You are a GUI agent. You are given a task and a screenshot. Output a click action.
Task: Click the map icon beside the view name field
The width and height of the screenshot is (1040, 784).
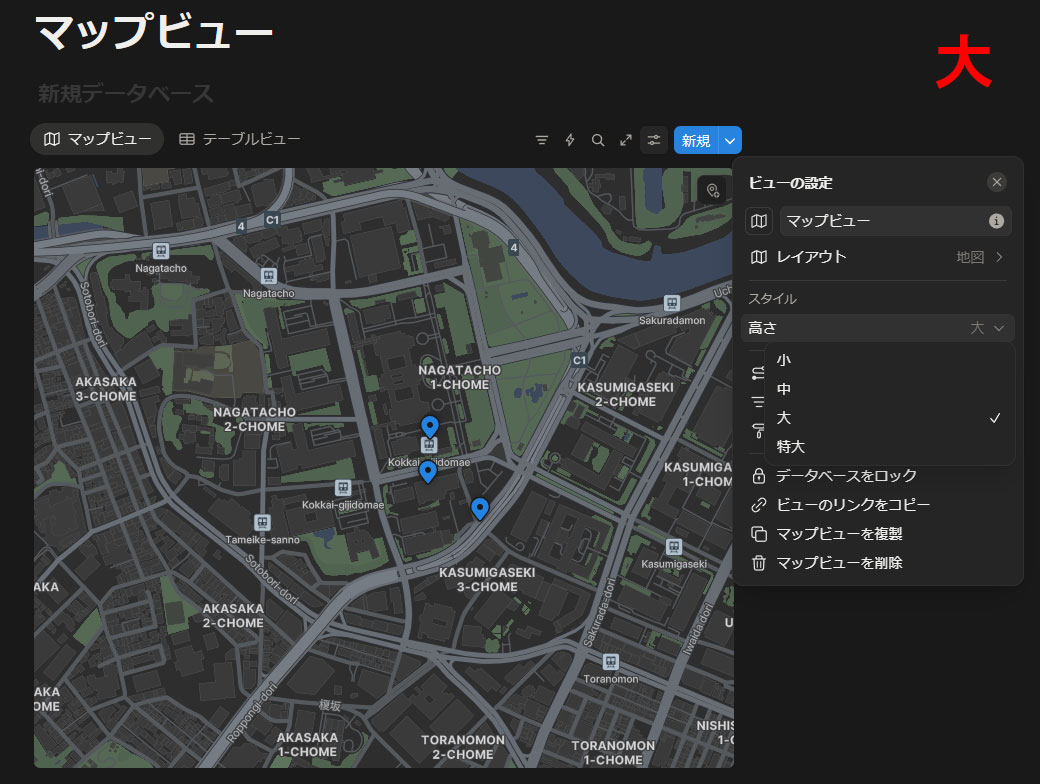(x=760, y=221)
